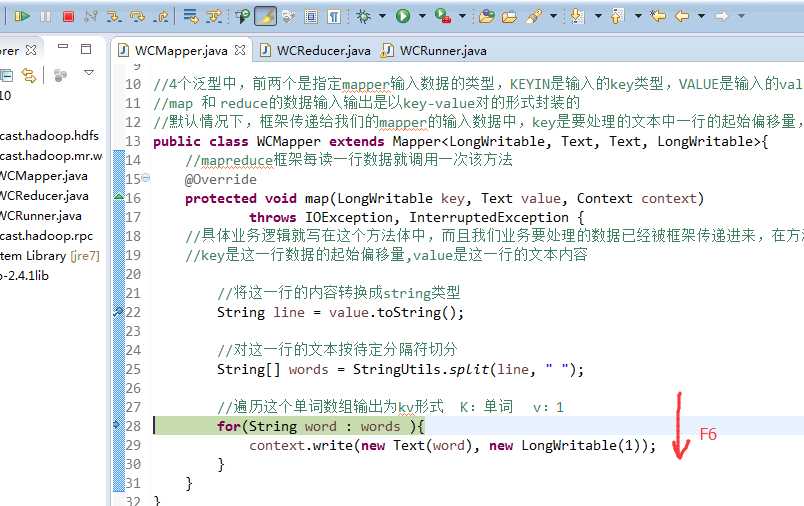Viewport: 804px width, 506px height.
Task: Click the Step Return icon
Action: click(161, 16)
